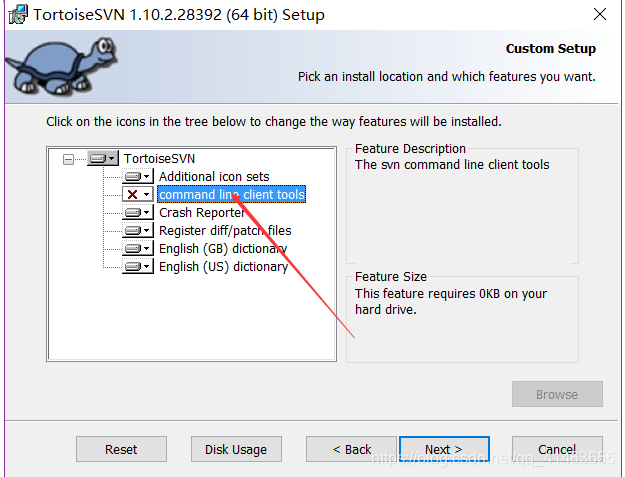
Task: Select English (GB) dictionary feature
Action: click(x=223, y=249)
